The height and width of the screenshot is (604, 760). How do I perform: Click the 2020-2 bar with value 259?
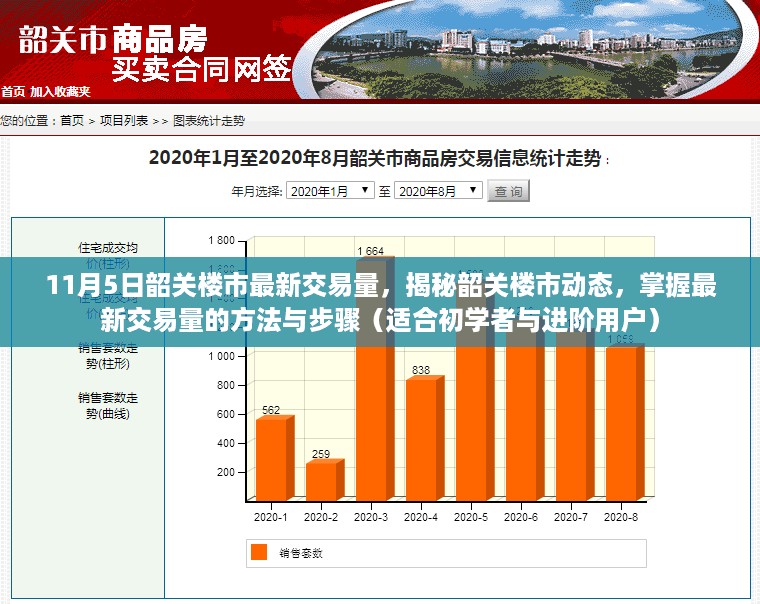click(321, 481)
